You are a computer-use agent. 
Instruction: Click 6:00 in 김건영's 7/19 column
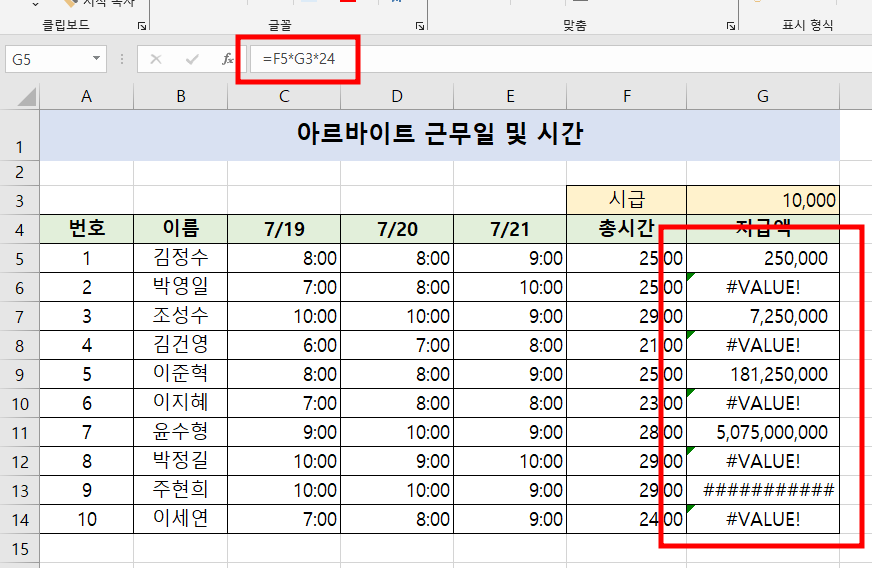pos(284,345)
